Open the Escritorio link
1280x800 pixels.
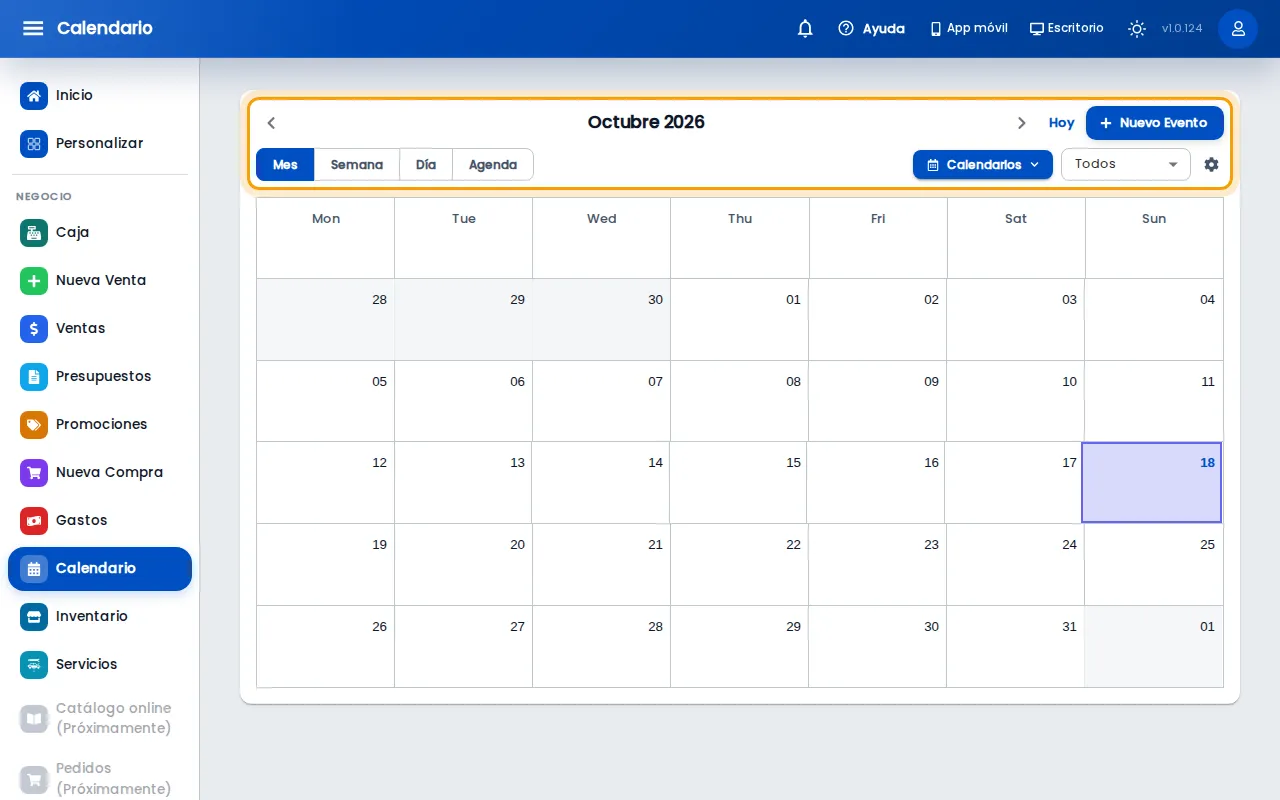click(1067, 29)
